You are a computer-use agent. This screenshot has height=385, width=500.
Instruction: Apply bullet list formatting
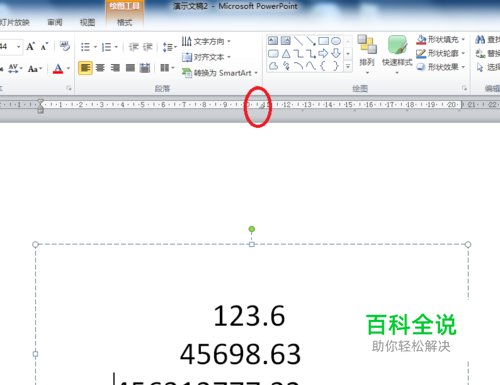pyautogui.click(x=85, y=47)
